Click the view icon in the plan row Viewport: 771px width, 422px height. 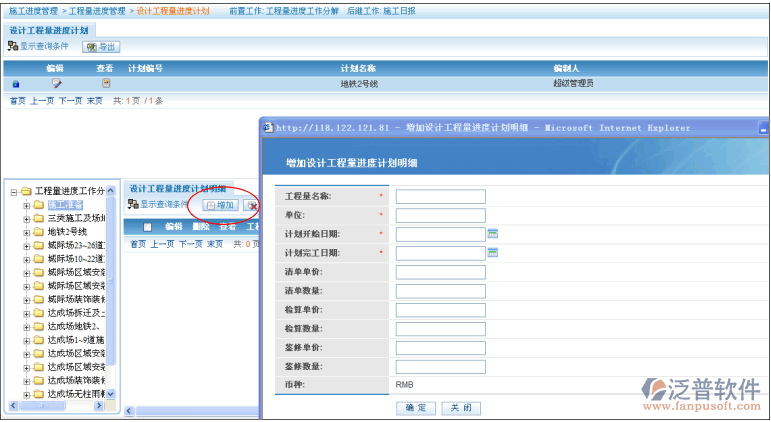tap(106, 84)
